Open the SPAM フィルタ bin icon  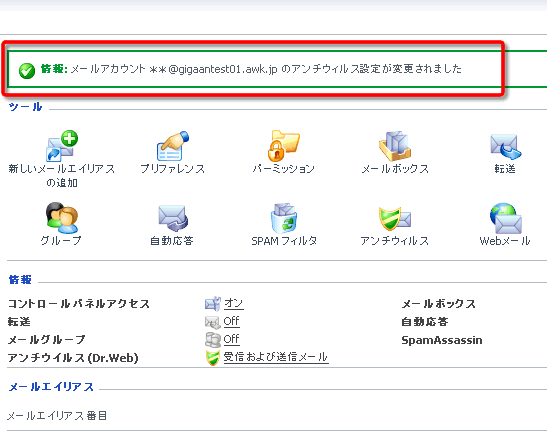[x=283, y=218]
